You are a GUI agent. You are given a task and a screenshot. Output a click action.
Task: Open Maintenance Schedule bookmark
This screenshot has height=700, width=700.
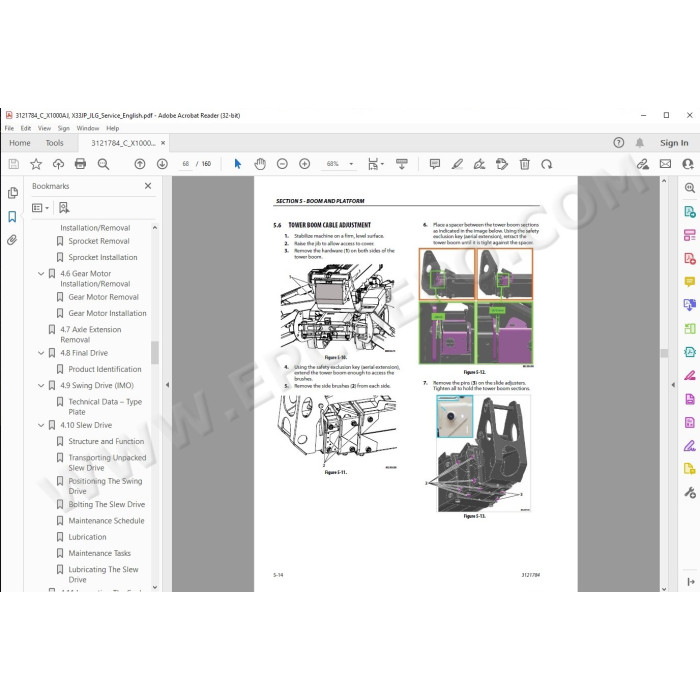click(106, 521)
